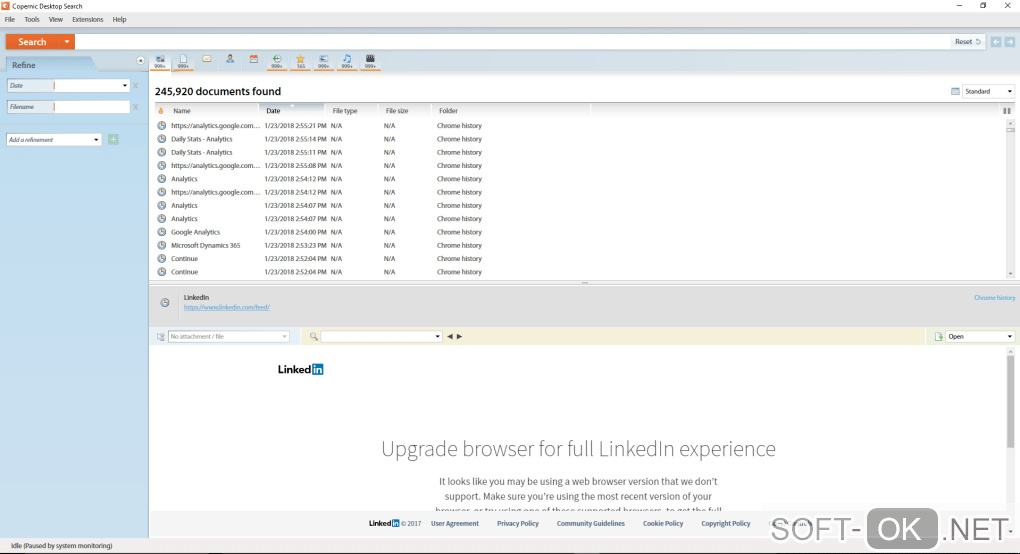
Task: Click the open document icon beside Open
Action: 939,337
